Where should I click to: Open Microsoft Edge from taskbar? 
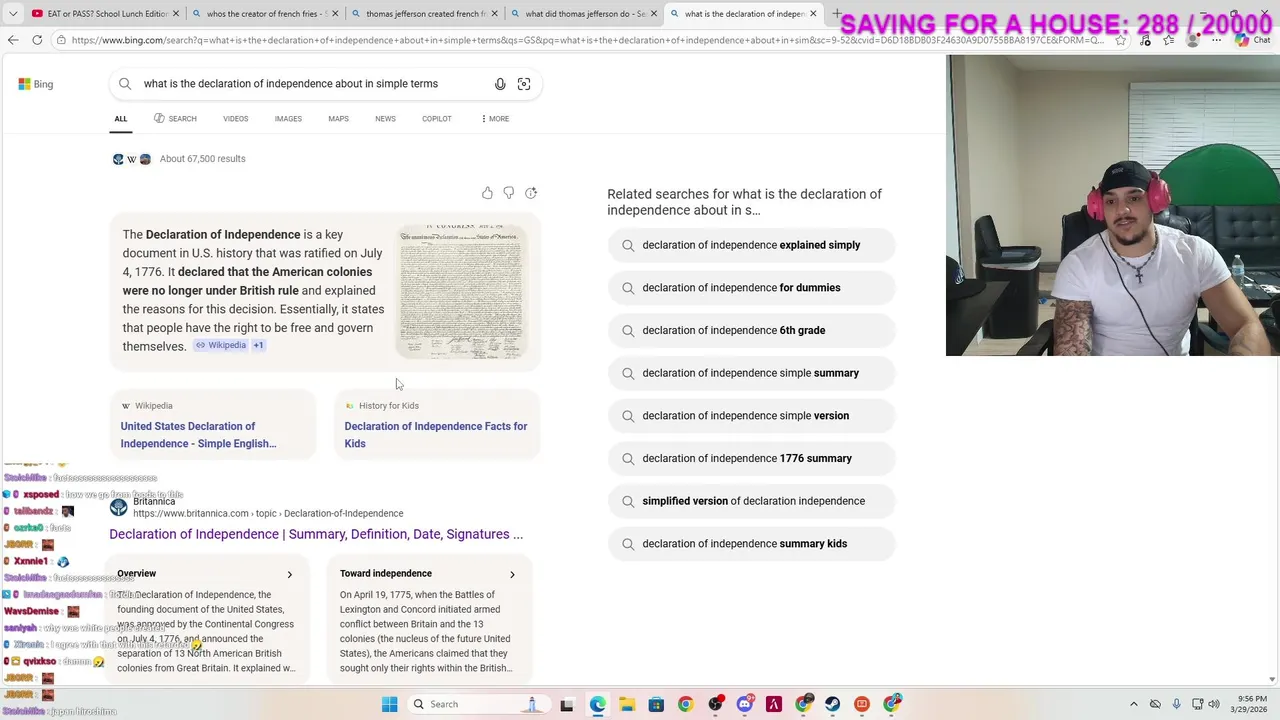tap(597, 704)
